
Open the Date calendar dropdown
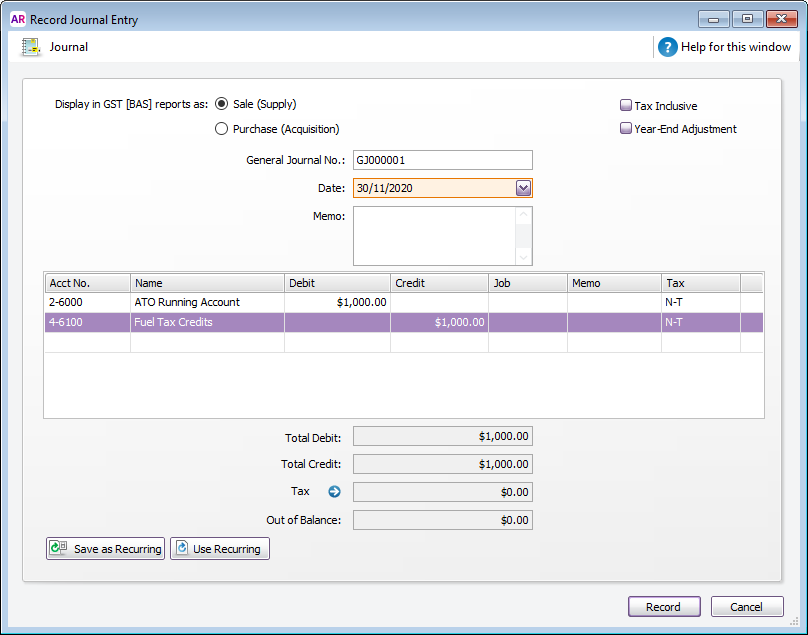click(x=524, y=187)
